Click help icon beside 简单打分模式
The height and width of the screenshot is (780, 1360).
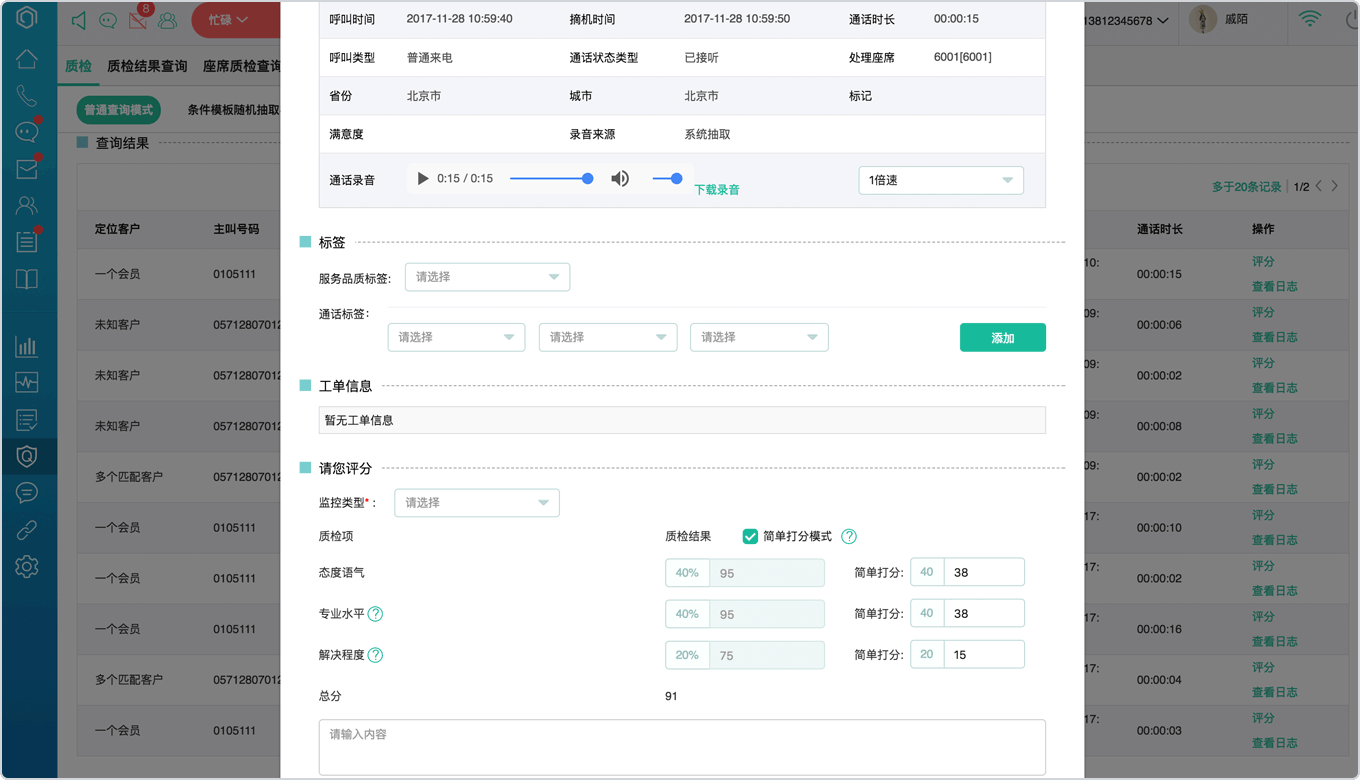pyautogui.click(x=849, y=537)
